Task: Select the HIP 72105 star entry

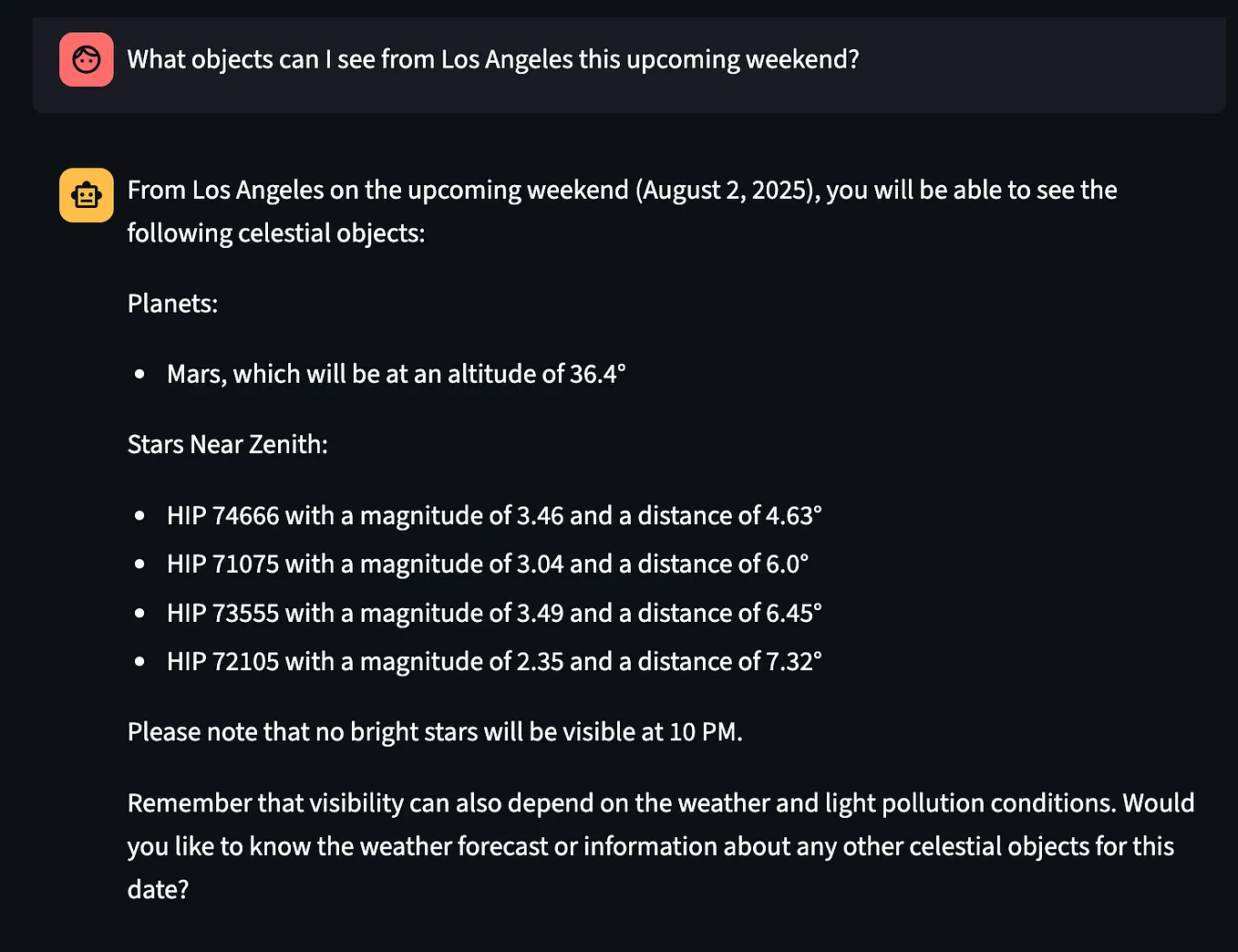Action: click(x=493, y=662)
